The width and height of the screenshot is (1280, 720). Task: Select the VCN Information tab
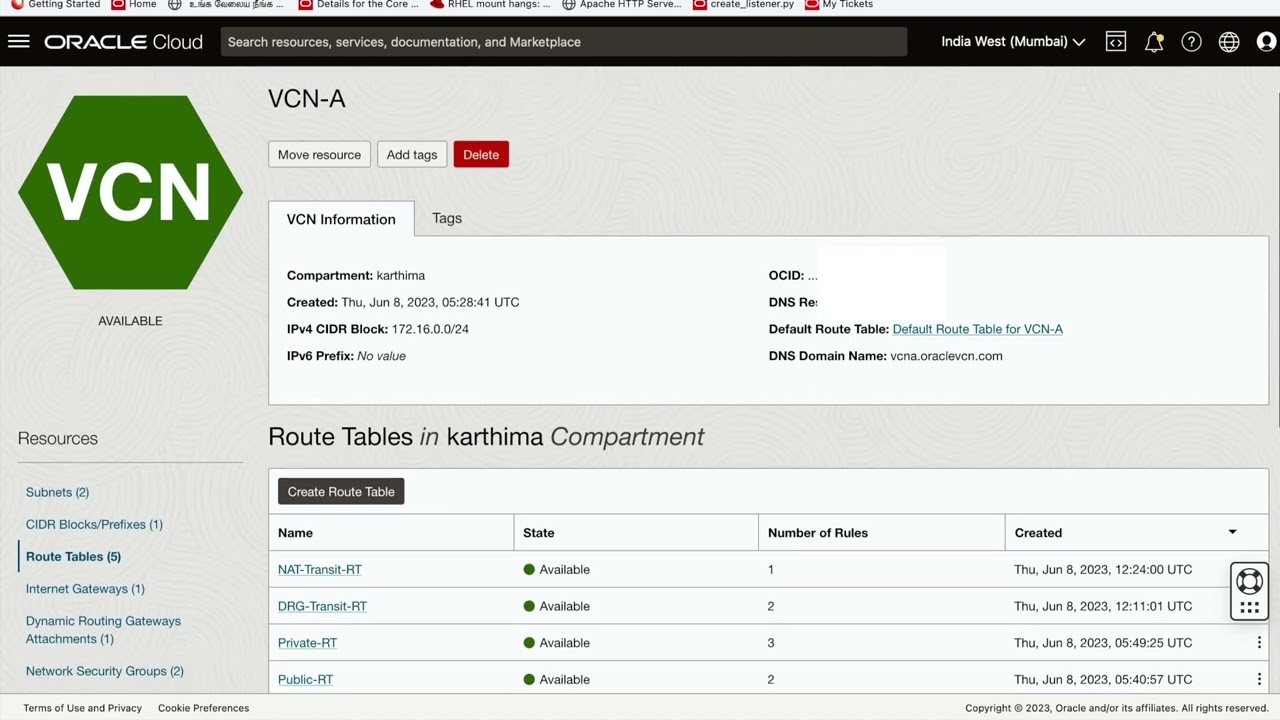pyautogui.click(x=341, y=219)
